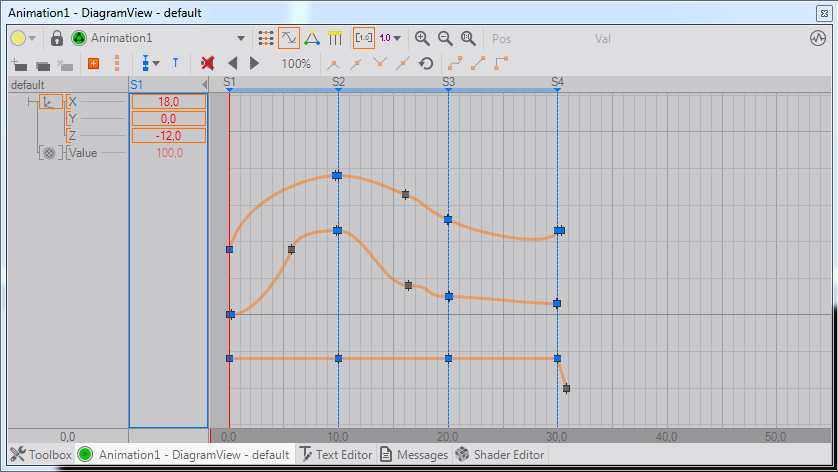Click the red X delete keyframe icon
Screen dimensions: 838x472
pos(208,63)
